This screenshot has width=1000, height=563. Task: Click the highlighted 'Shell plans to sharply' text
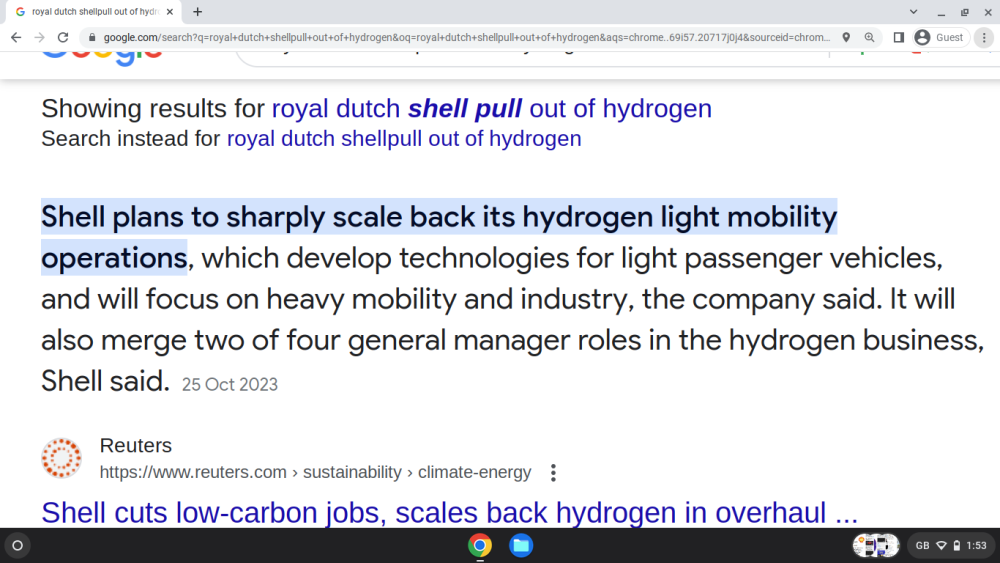(x=439, y=237)
